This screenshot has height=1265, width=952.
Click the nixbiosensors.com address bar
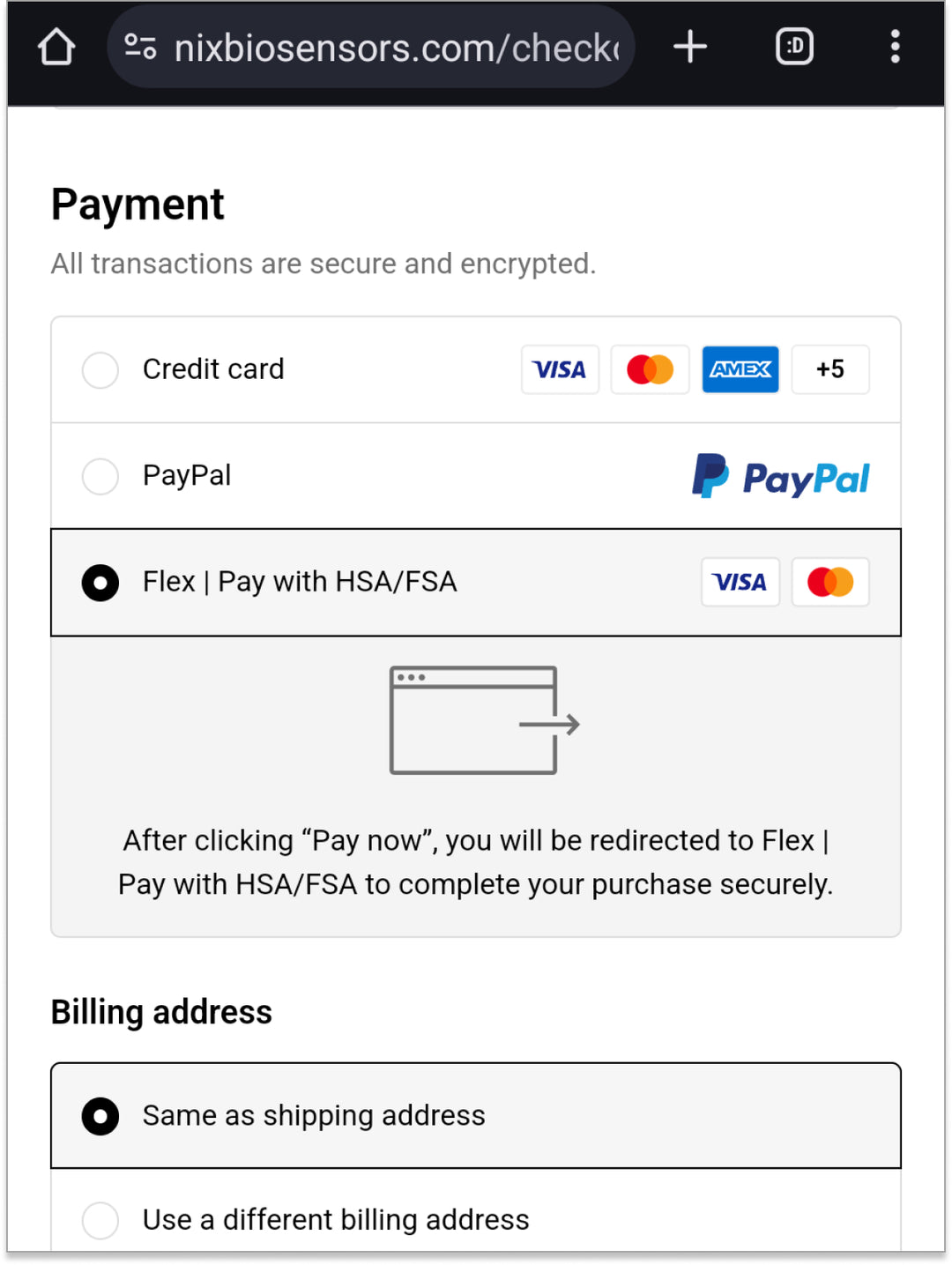pyautogui.click(x=397, y=48)
